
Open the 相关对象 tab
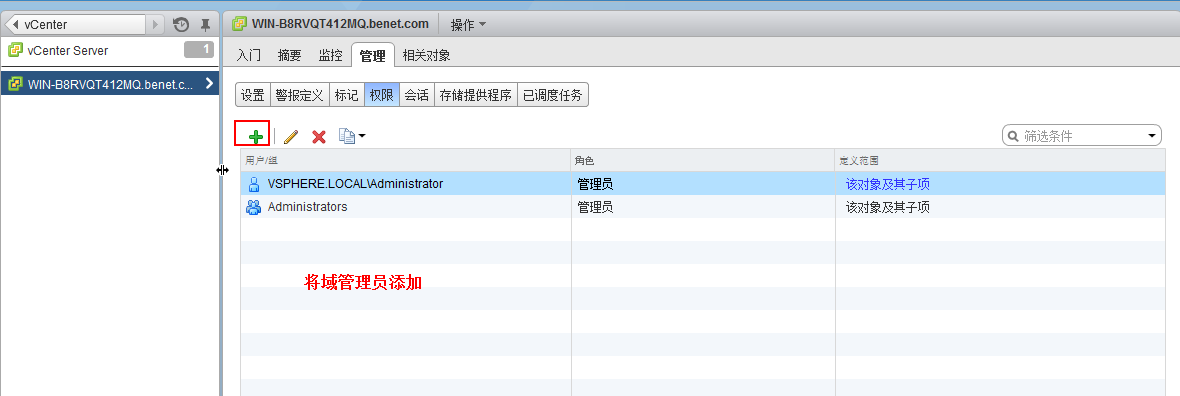pyautogui.click(x=427, y=56)
